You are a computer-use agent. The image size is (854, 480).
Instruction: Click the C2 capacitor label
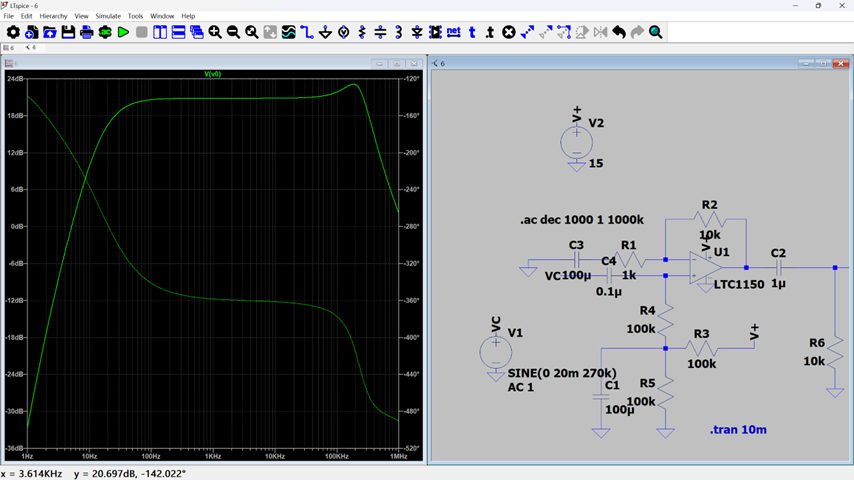pyautogui.click(x=778, y=253)
